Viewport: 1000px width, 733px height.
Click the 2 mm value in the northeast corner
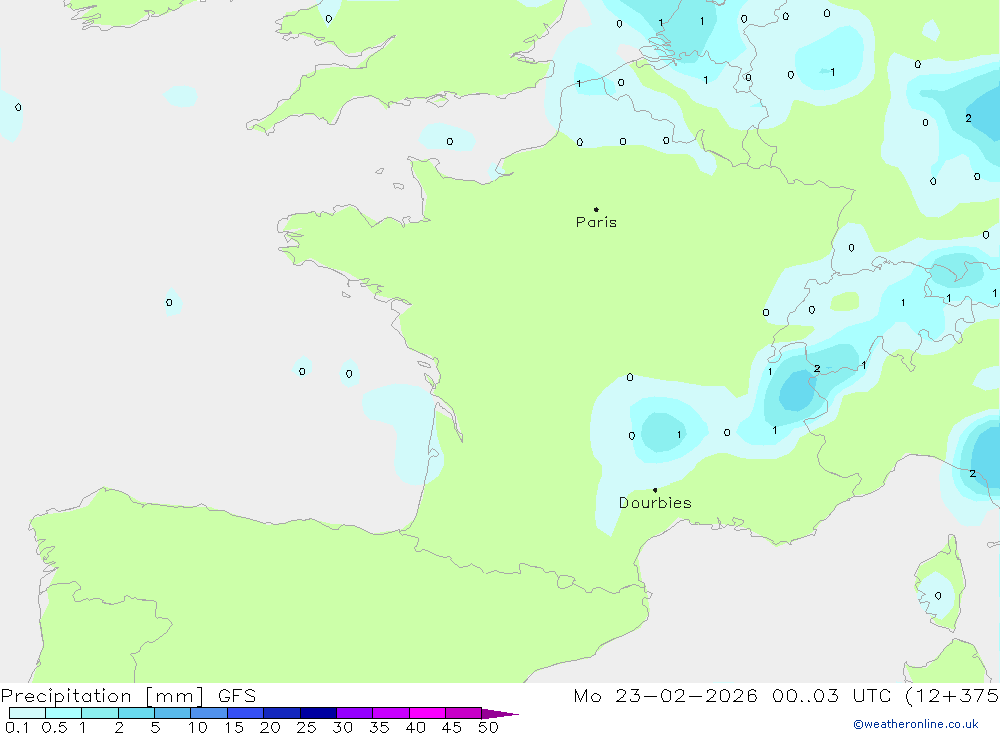pyautogui.click(x=968, y=118)
